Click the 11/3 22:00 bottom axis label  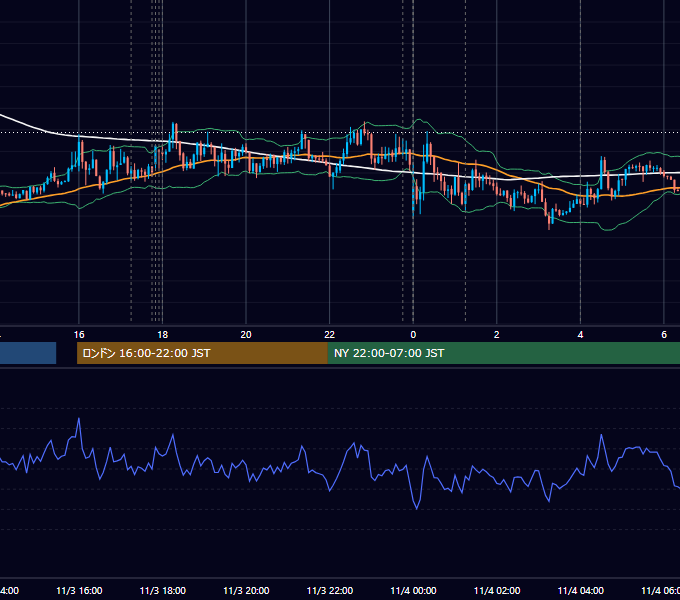tap(330, 590)
